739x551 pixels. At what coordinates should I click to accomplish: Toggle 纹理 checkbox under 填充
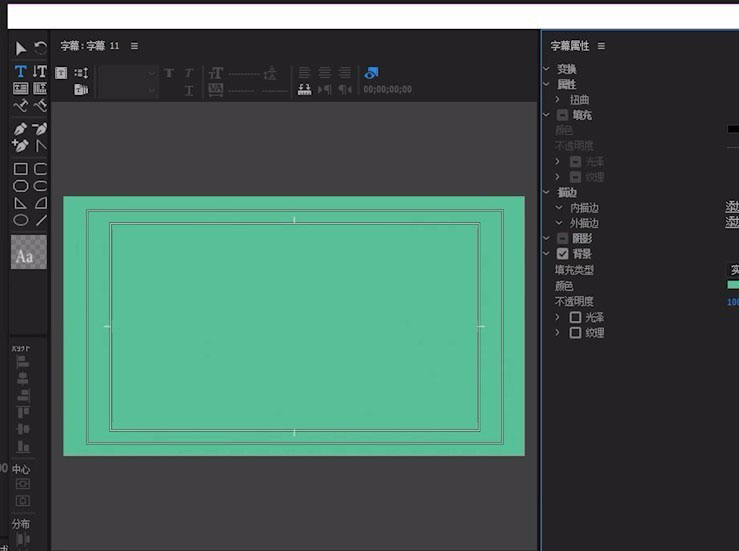click(x=575, y=177)
